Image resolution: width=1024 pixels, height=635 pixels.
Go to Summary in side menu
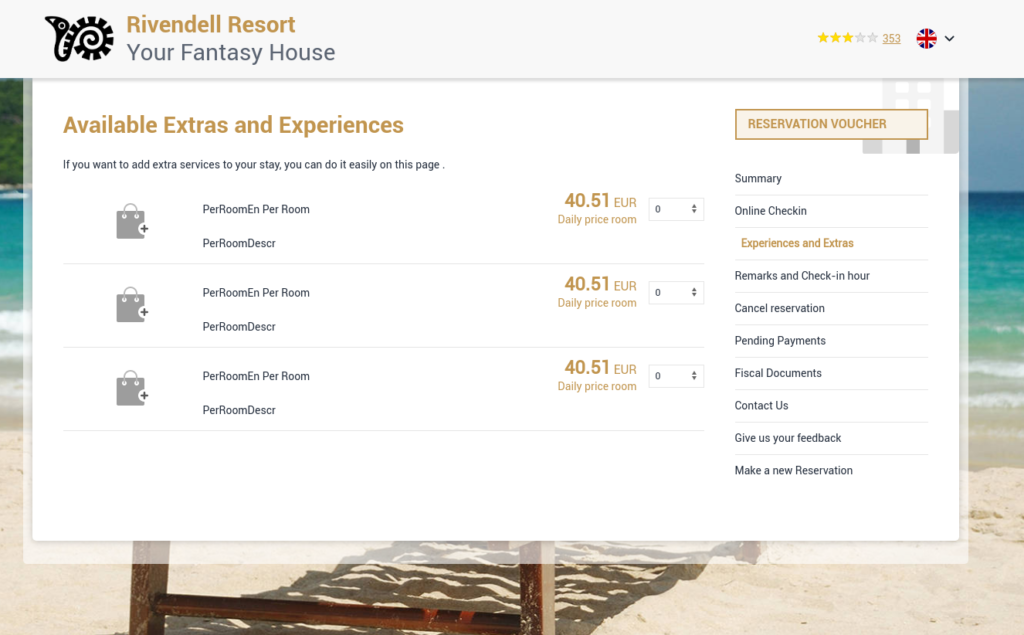click(x=758, y=178)
